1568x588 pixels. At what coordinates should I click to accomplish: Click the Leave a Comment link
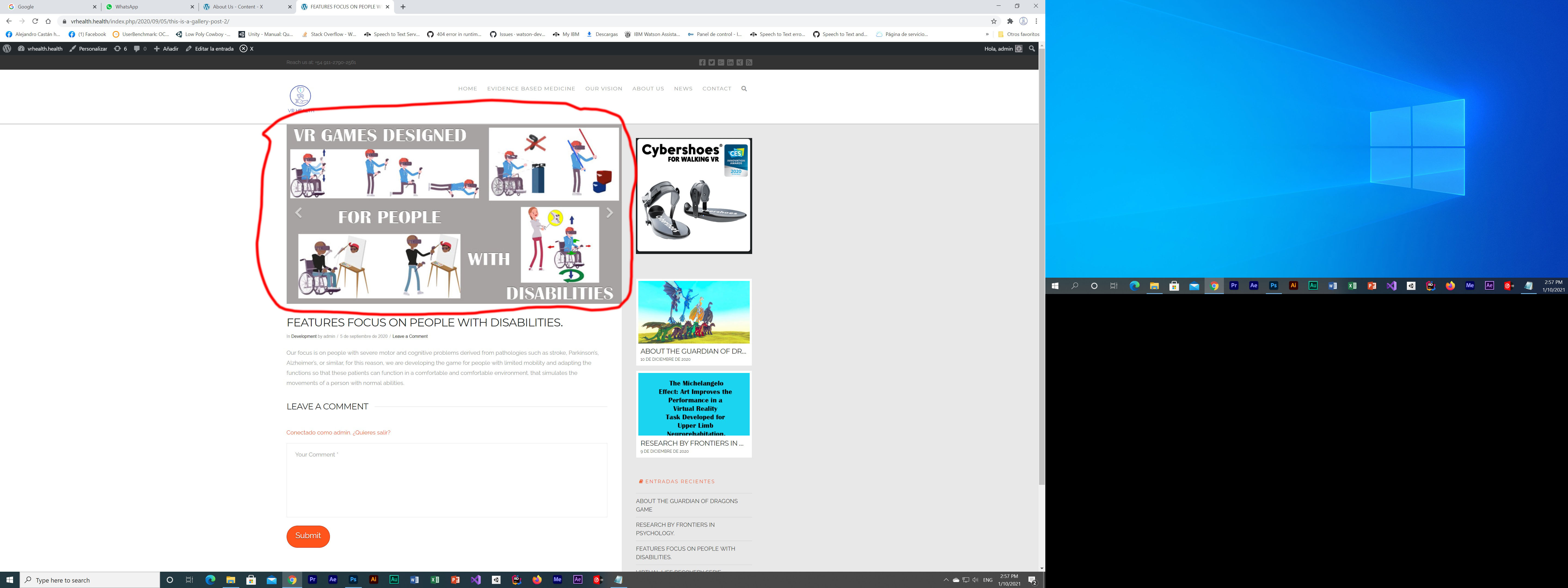coord(410,337)
